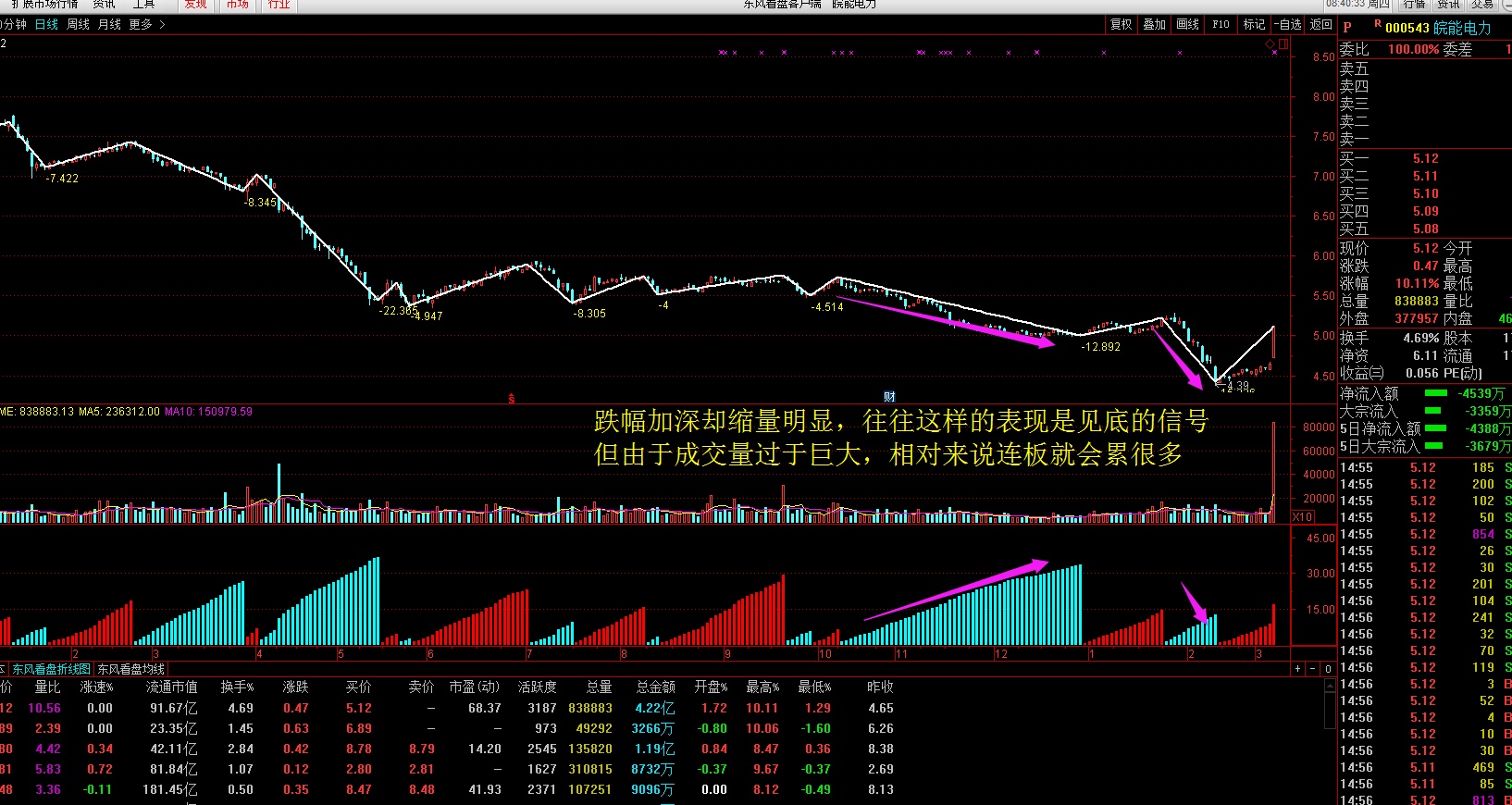Click the diamond marker icon above chart

(x=1270, y=44)
